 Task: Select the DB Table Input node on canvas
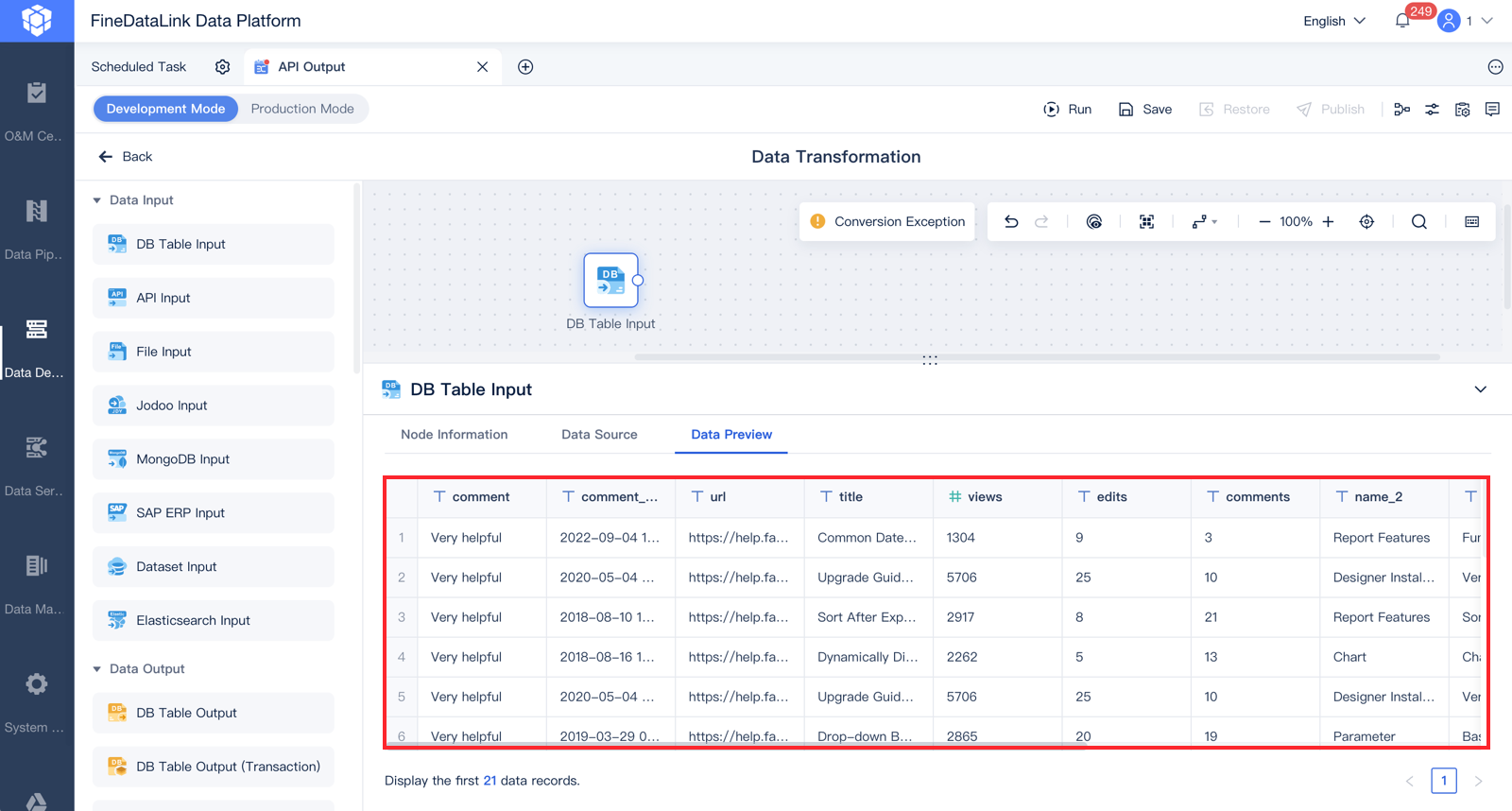coord(610,281)
